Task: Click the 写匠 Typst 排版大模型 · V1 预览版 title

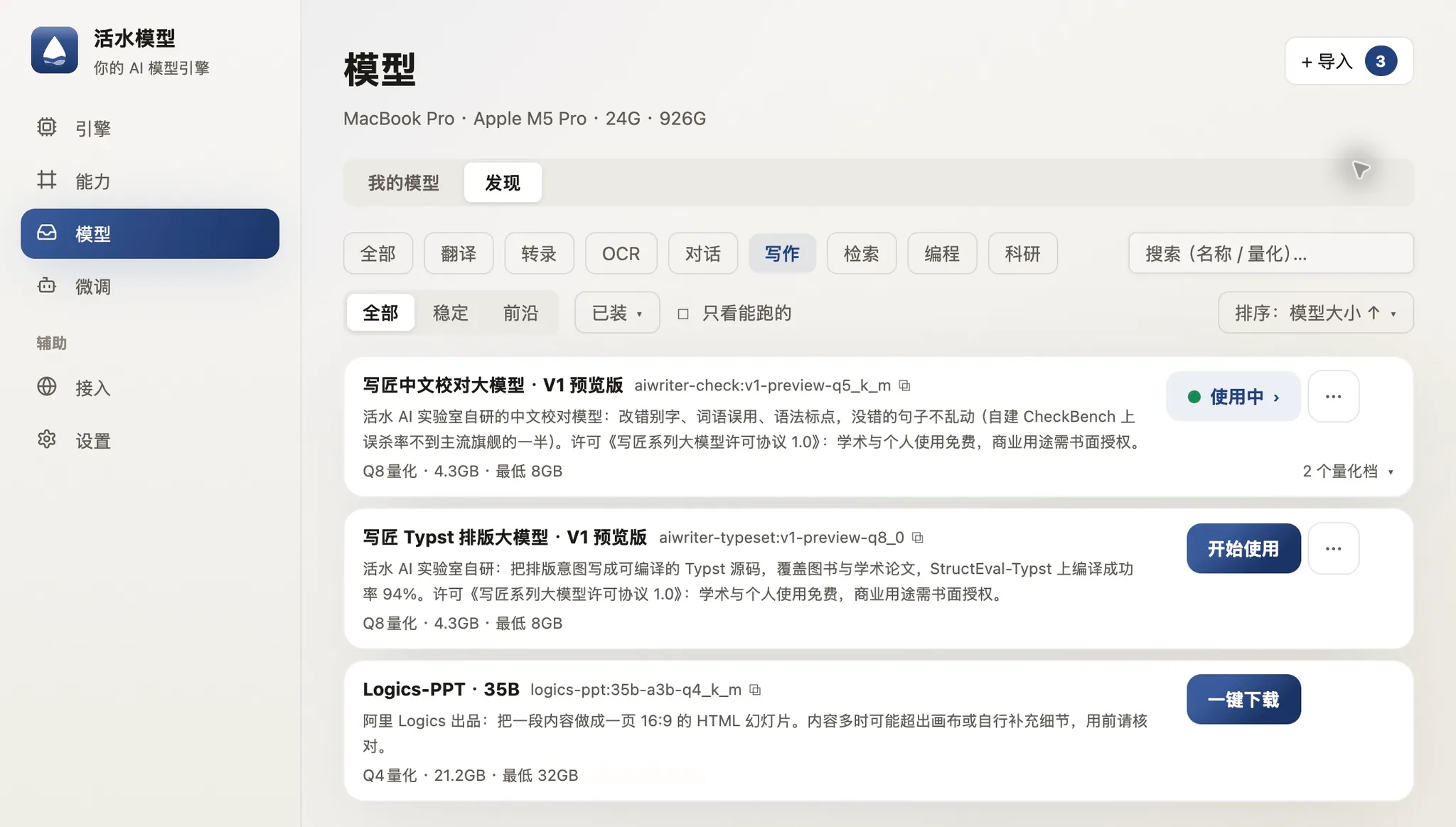Action: pos(505,538)
